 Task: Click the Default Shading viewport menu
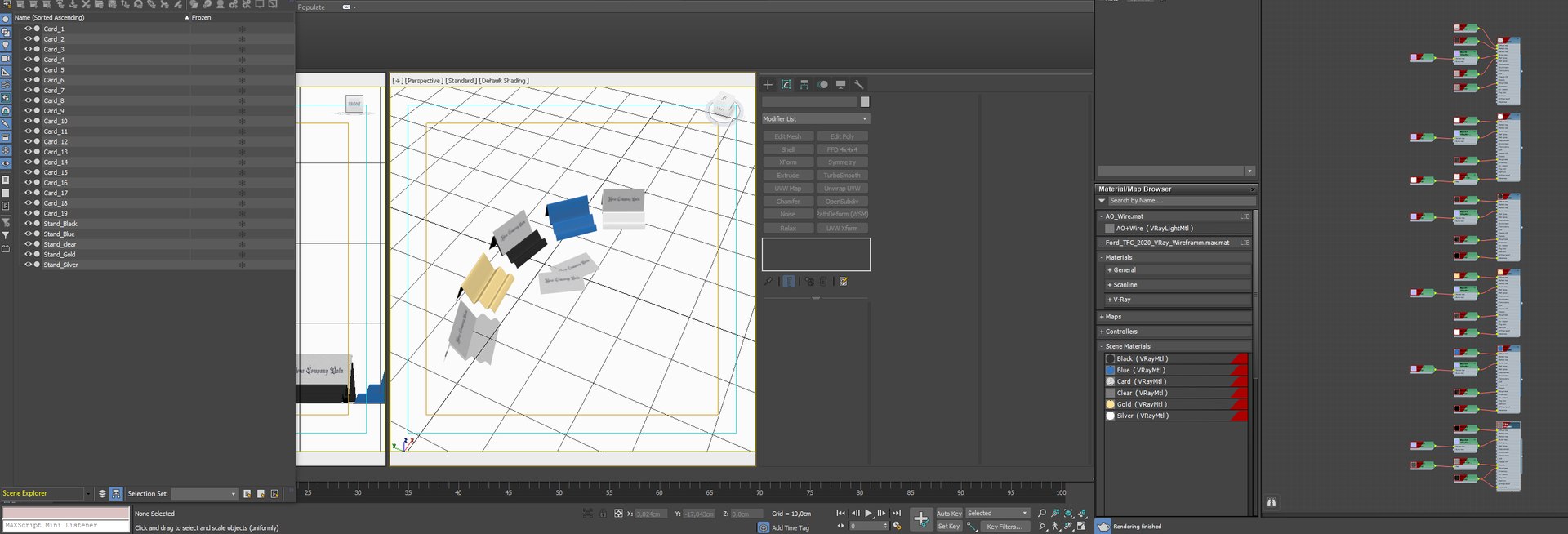point(504,81)
